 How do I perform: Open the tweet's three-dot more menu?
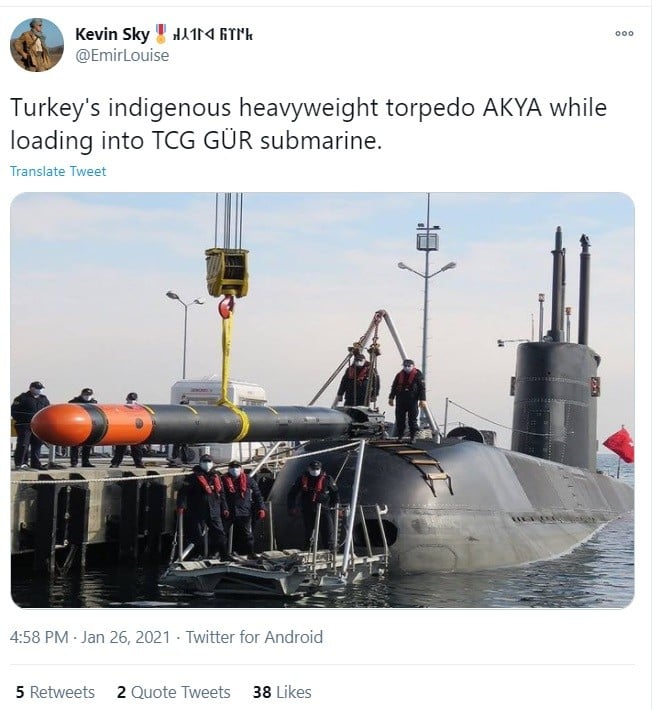(x=624, y=34)
